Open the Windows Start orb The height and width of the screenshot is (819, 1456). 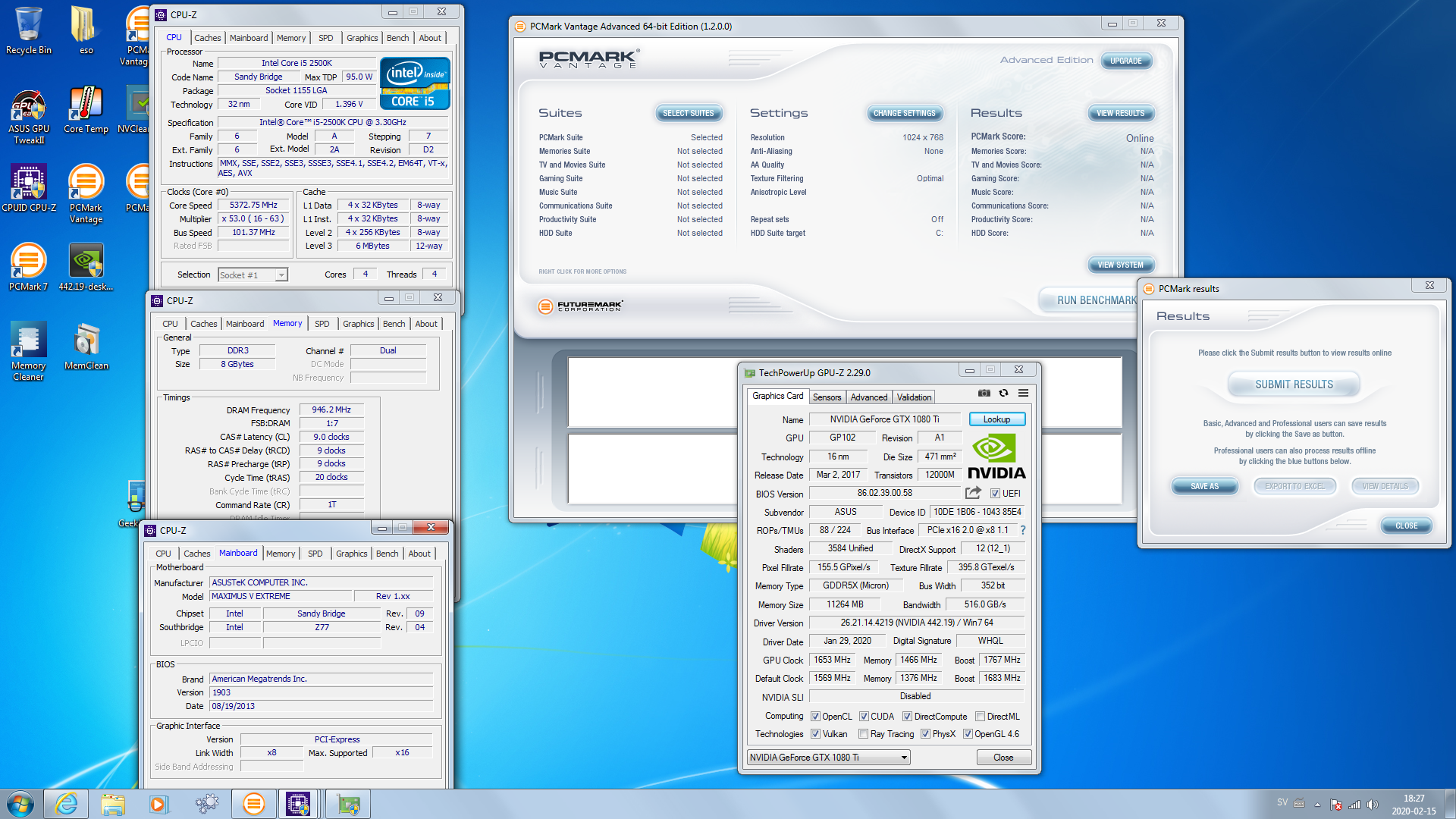pos(20,804)
